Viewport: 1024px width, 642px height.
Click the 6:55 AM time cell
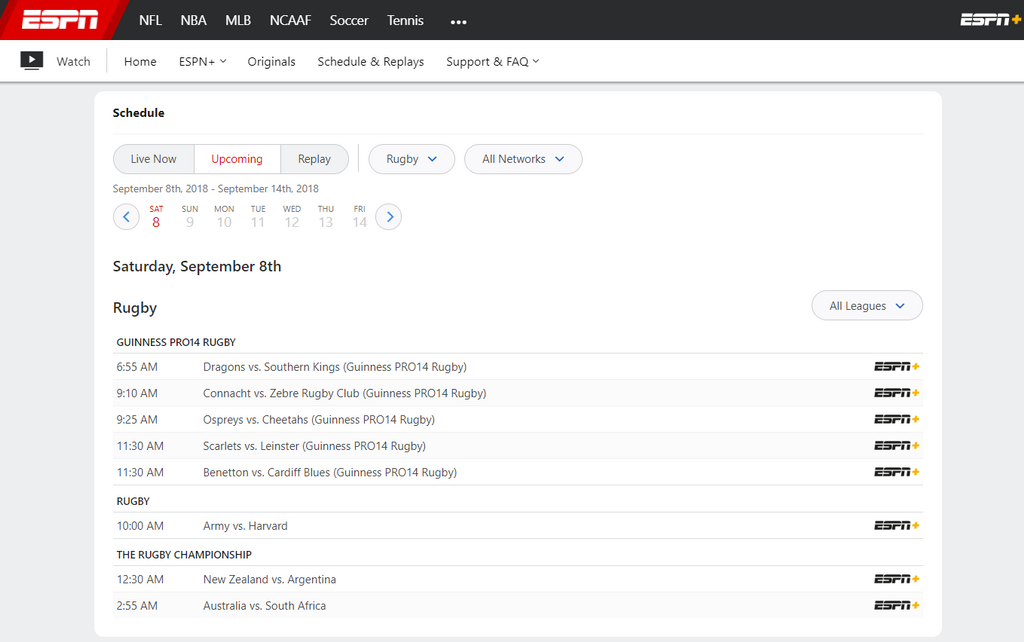[137, 367]
